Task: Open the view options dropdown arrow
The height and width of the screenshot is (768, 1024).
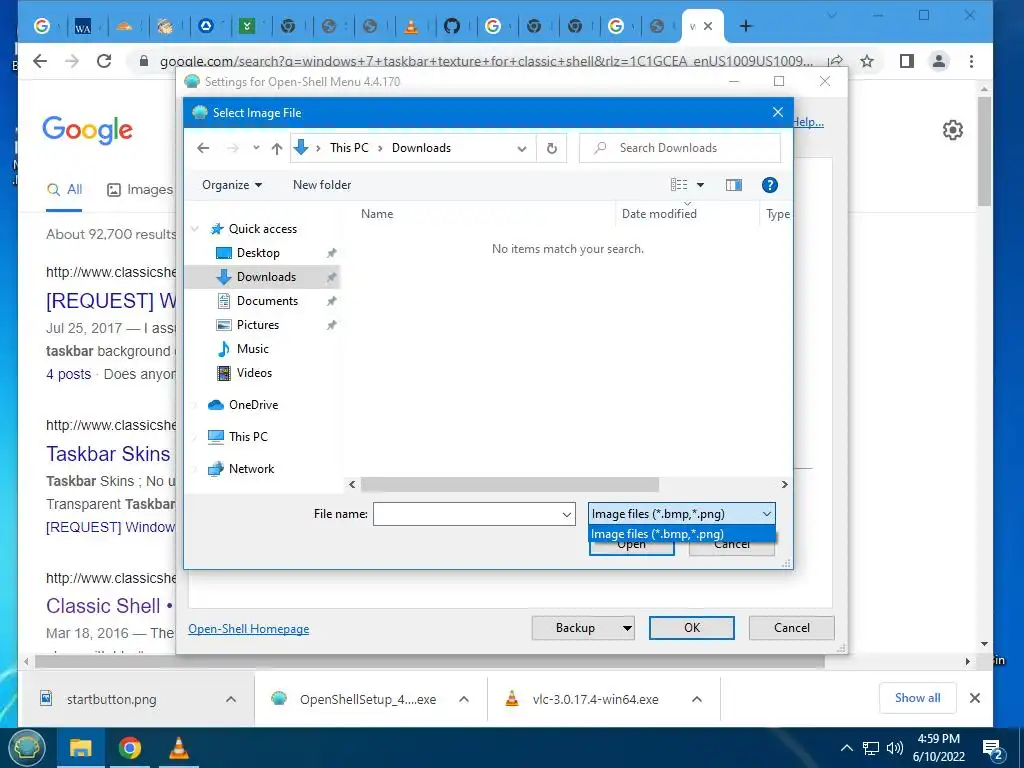Action: click(700, 185)
